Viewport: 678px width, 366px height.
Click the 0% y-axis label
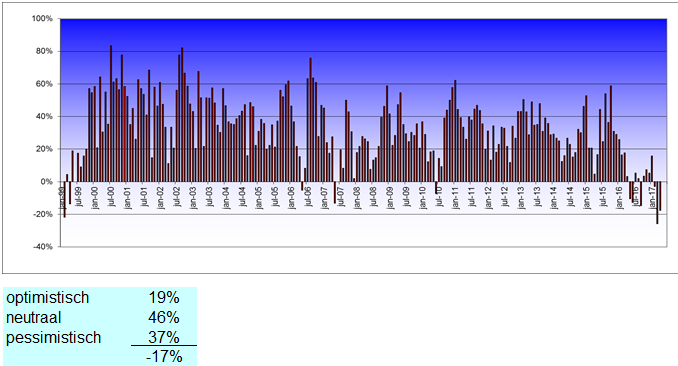(46, 182)
